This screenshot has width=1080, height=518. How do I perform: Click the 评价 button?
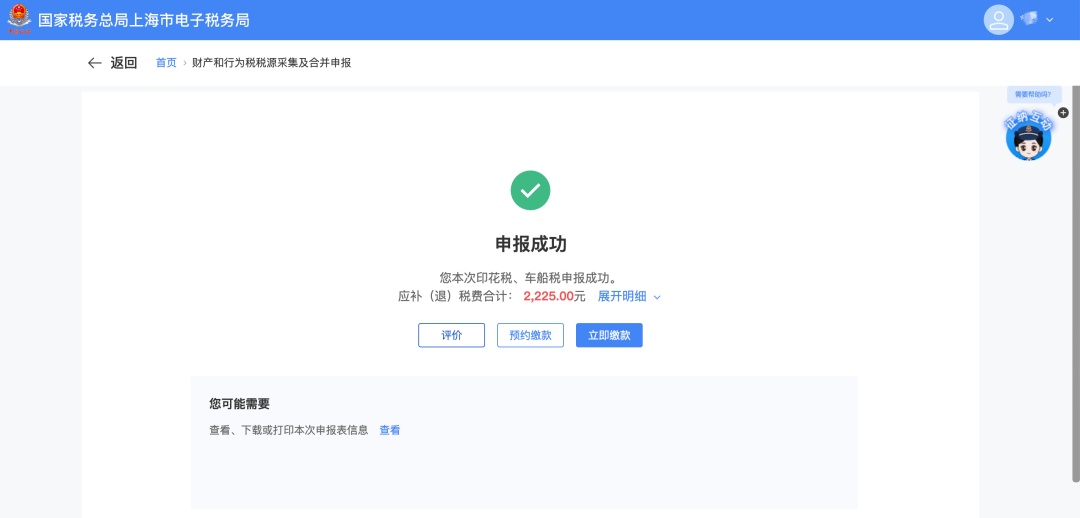(451, 335)
